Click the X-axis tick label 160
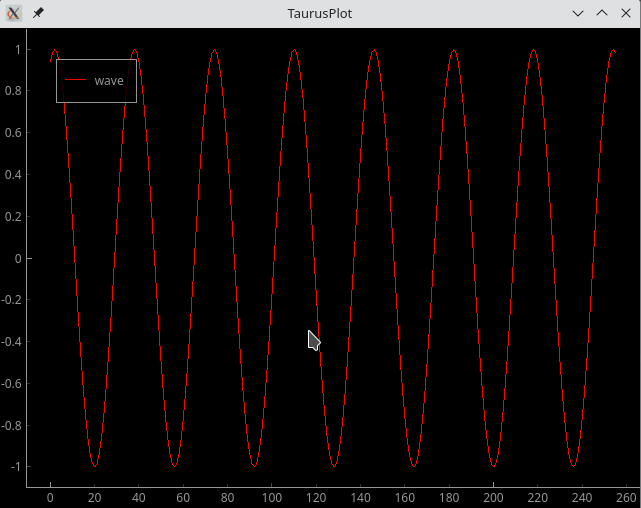Viewport: 641px width, 508px height. click(405, 497)
